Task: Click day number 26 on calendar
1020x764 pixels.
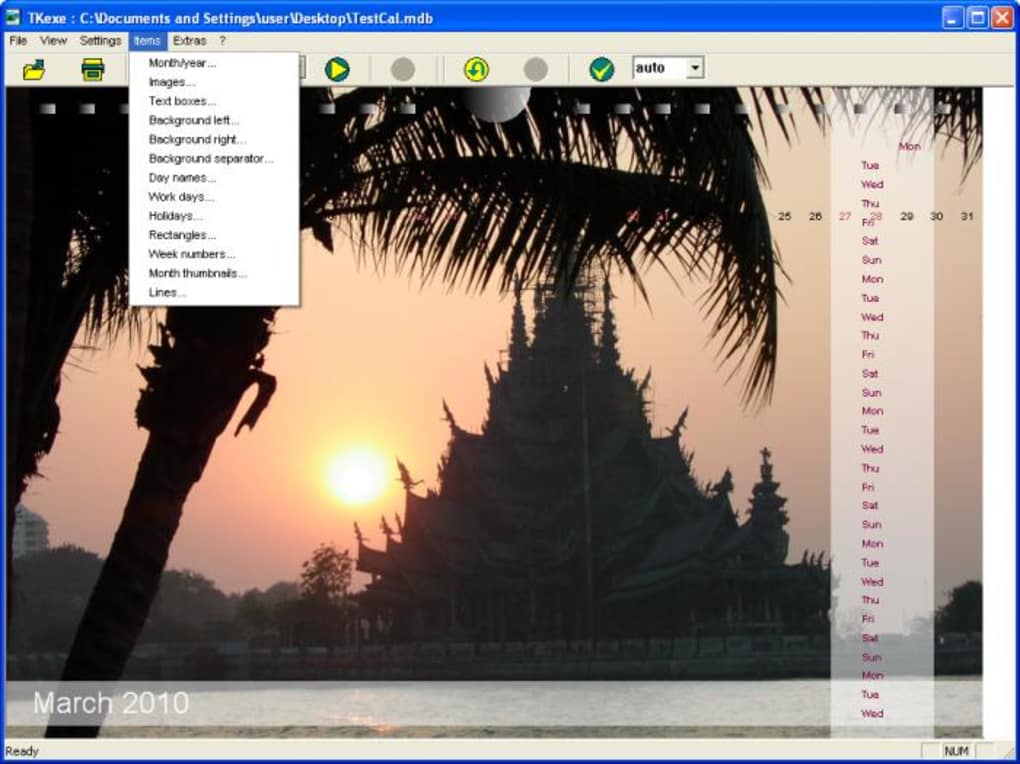Action: (815, 217)
